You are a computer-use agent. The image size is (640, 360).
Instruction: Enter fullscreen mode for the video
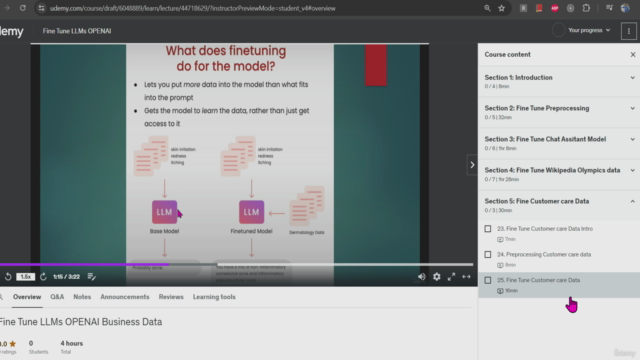pyautogui.click(x=451, y=277)
